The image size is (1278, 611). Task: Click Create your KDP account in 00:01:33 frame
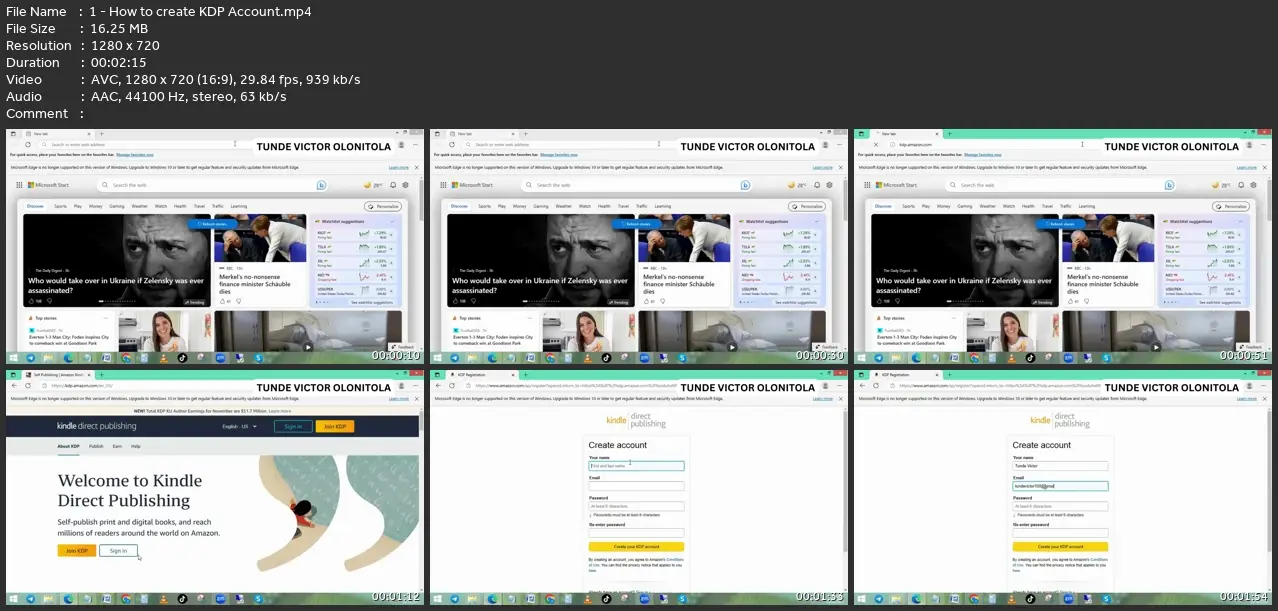(x=636, y=547)
